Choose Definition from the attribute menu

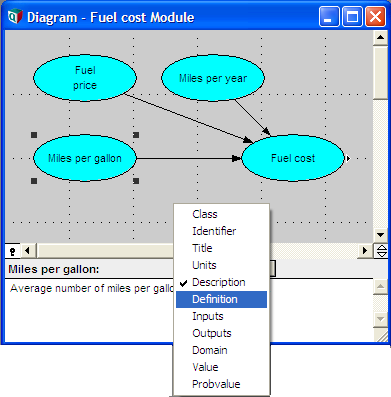tap(221, 299)
